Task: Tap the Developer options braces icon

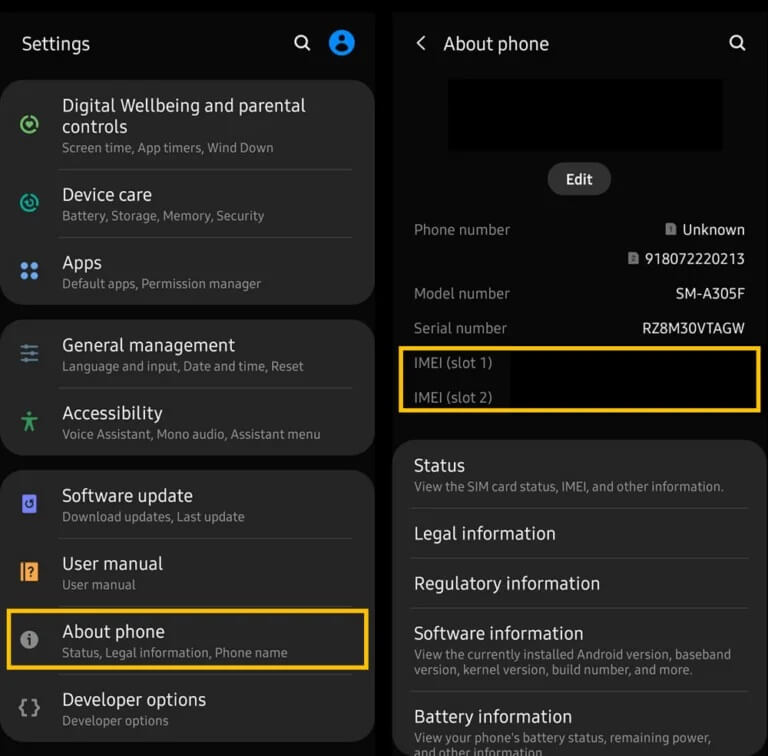Action: click(30, 708)
